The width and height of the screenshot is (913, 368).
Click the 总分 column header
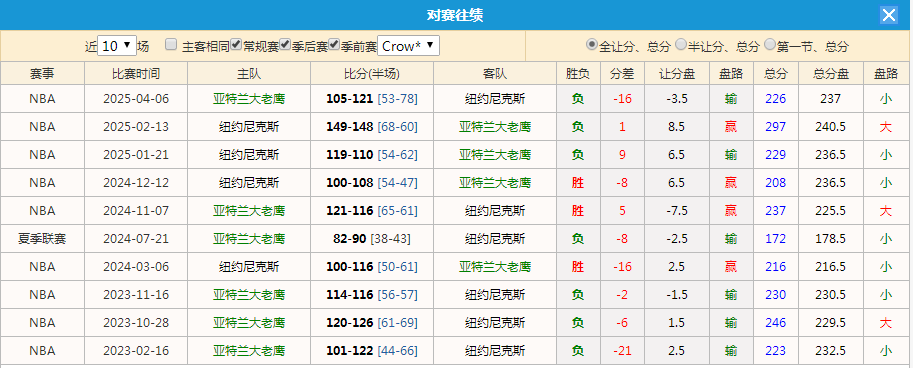coord(776,73)
